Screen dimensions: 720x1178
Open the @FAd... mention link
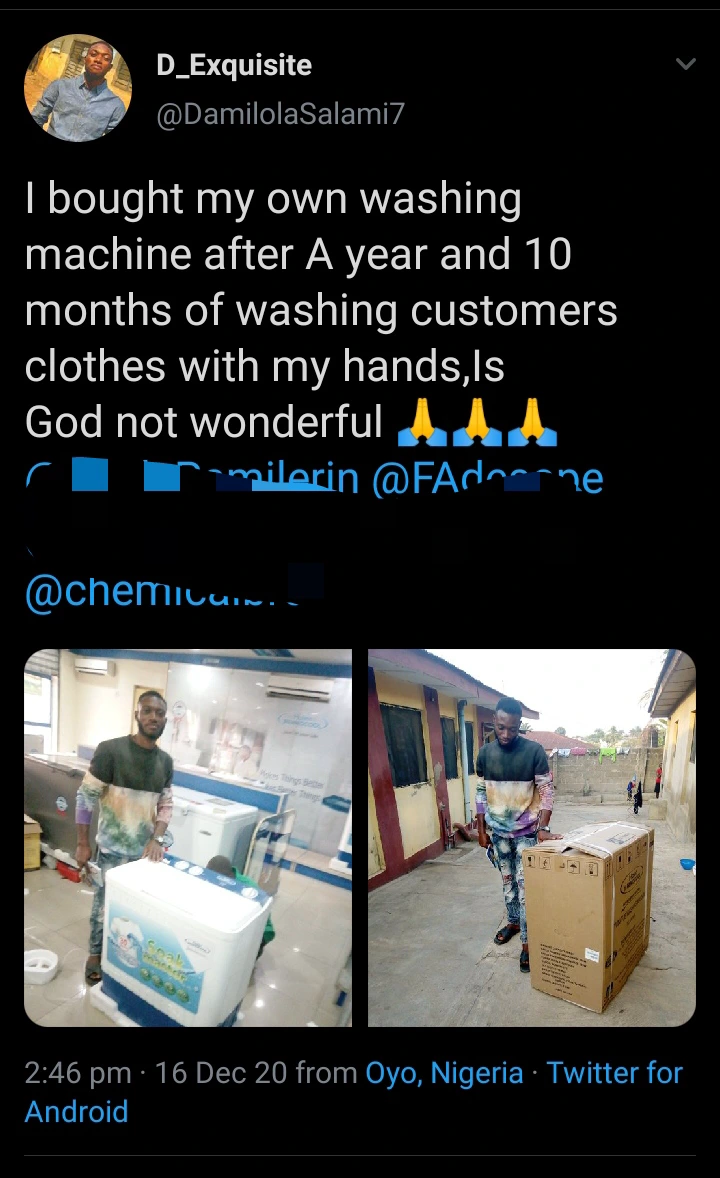(488, 478)
